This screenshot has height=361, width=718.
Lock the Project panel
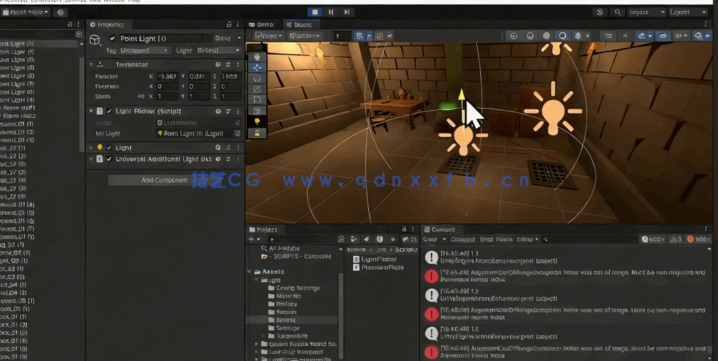[x=404, y=229]
